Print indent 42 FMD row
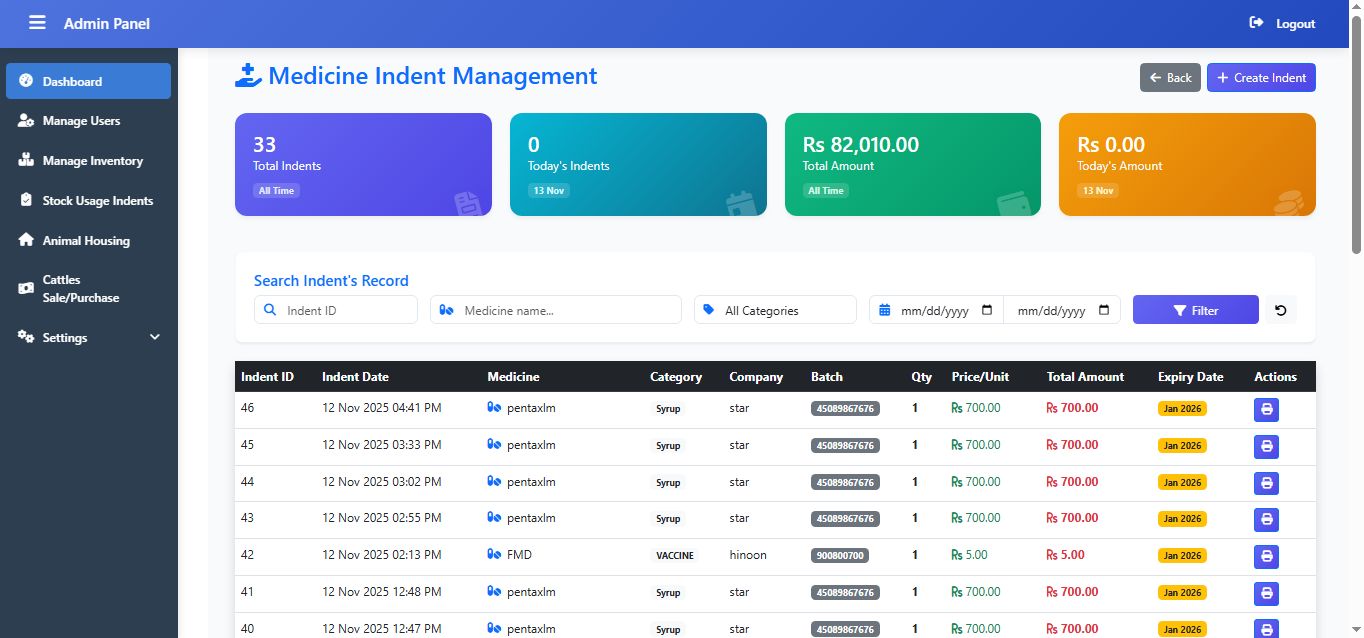1364x638 pixels. [1266, 556]
